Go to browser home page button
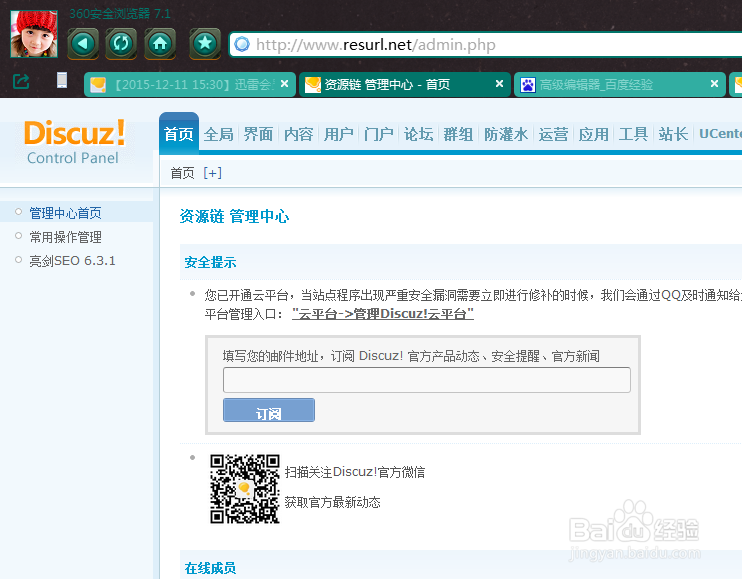Viewport: 742px width, 579px height. click(160, 44)
